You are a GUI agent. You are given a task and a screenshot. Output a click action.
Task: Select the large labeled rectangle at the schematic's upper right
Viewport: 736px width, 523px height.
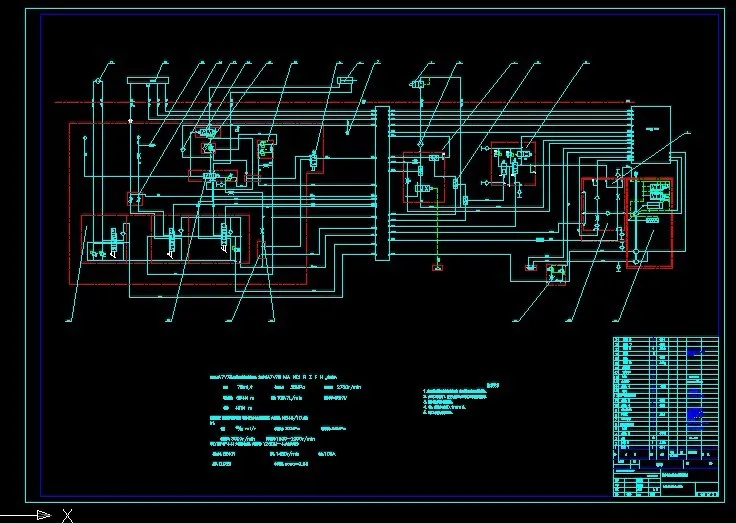click(651, 135)
